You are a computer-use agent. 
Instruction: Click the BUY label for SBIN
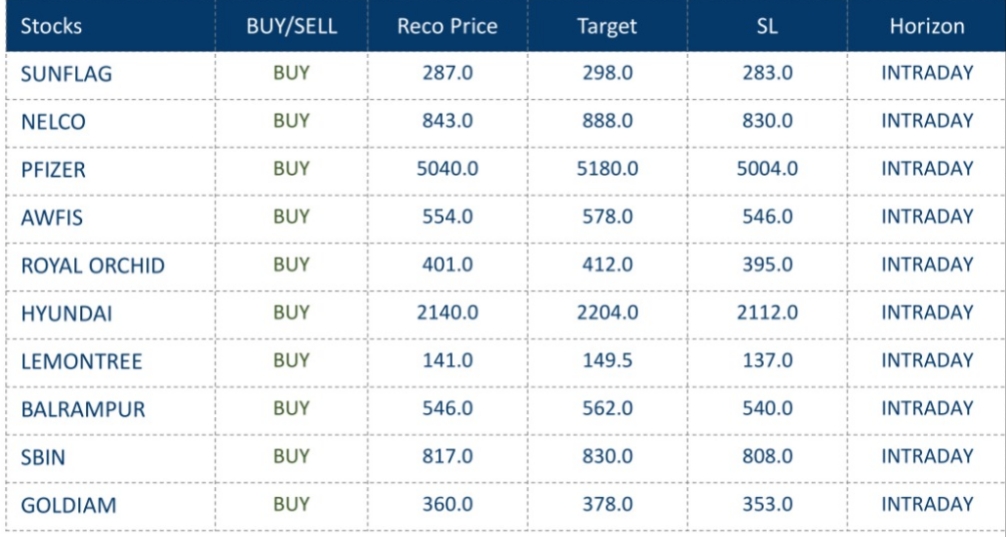point(291,457)
